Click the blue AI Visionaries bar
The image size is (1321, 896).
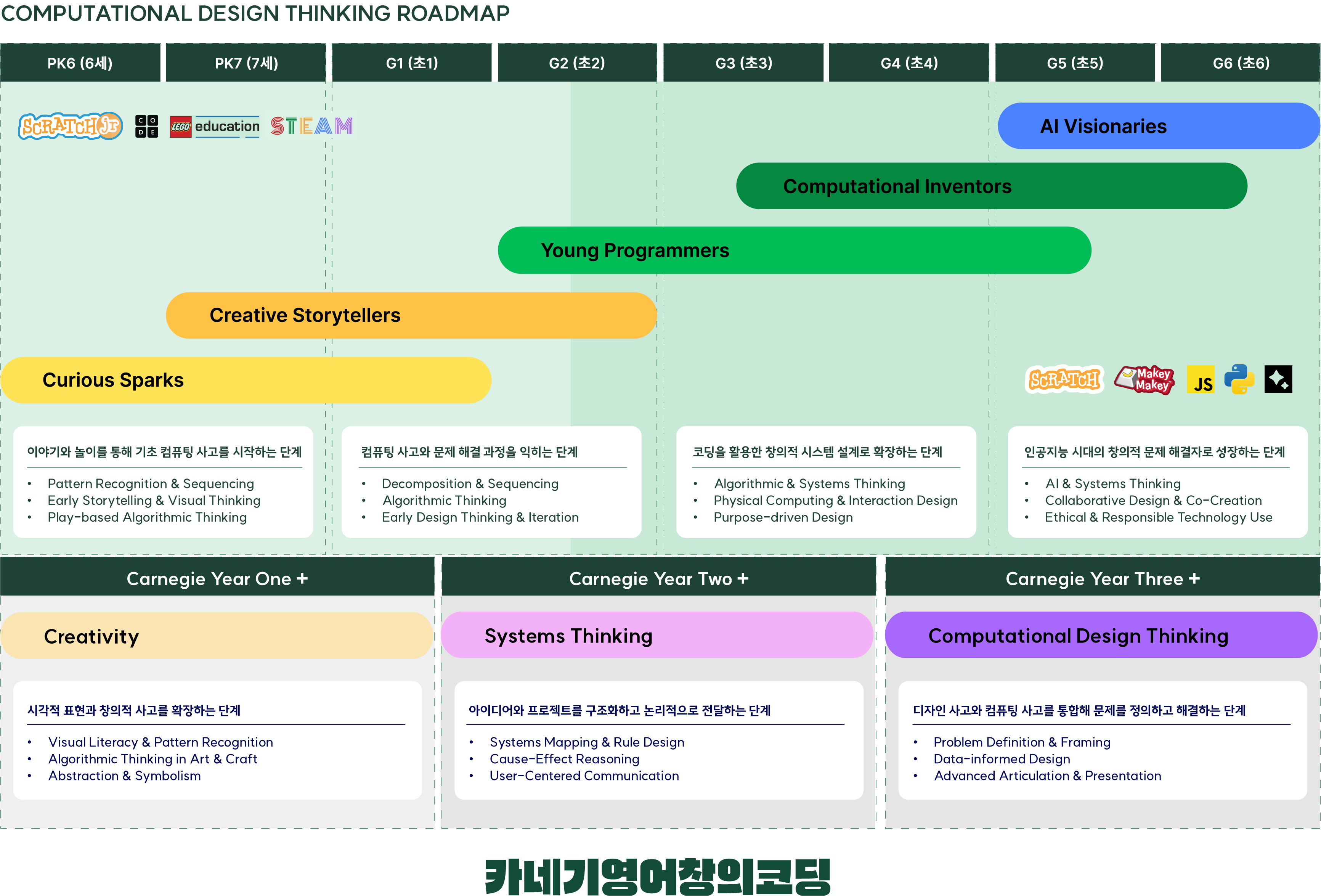pyautogui.click(x=1159, y=126)
